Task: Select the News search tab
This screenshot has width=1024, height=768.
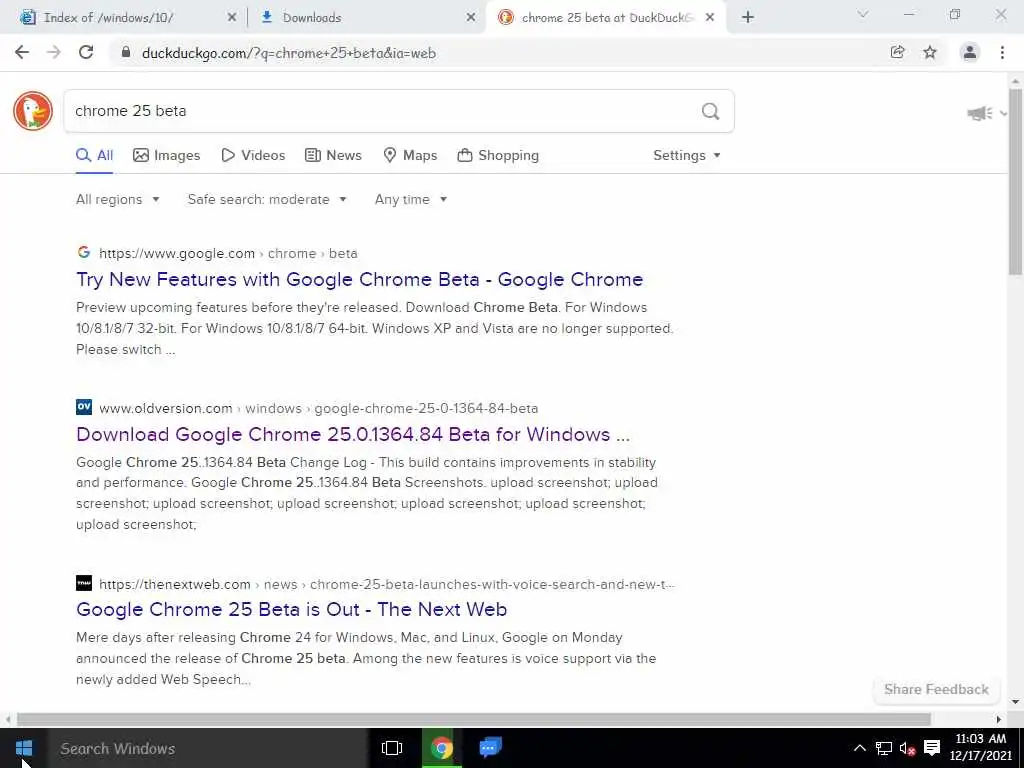Action: click(x=333, y=155)
